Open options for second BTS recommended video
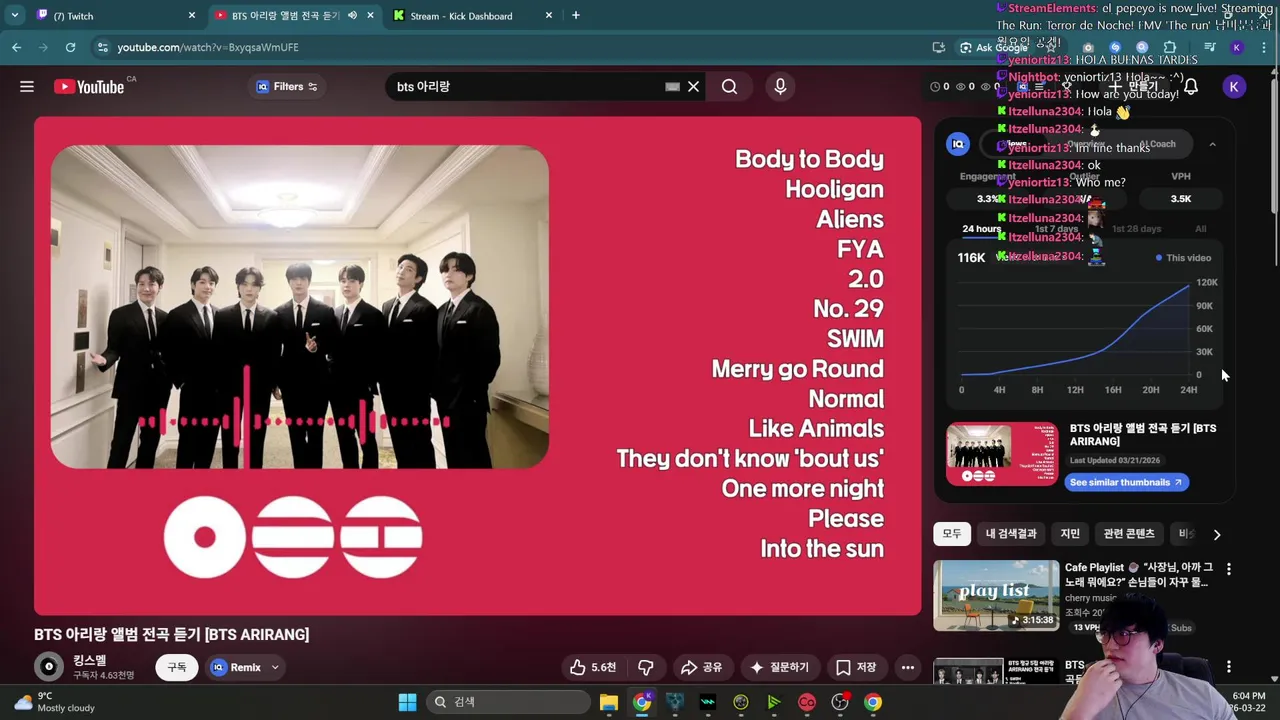 1229,666
